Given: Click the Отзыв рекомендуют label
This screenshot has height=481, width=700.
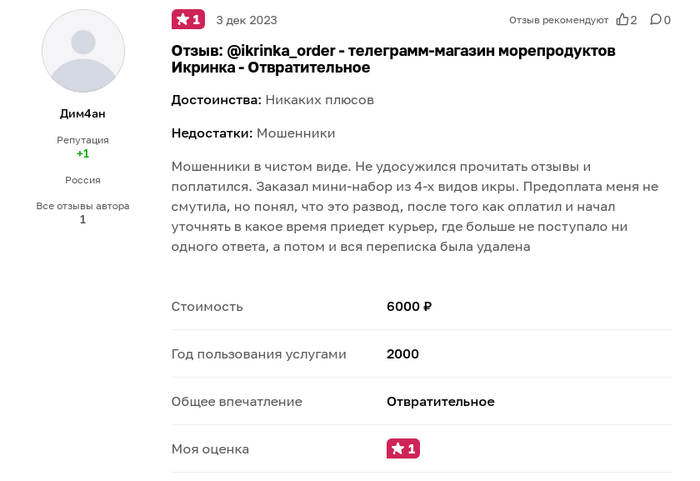Looking at the screenshot, I should [558, 20].
